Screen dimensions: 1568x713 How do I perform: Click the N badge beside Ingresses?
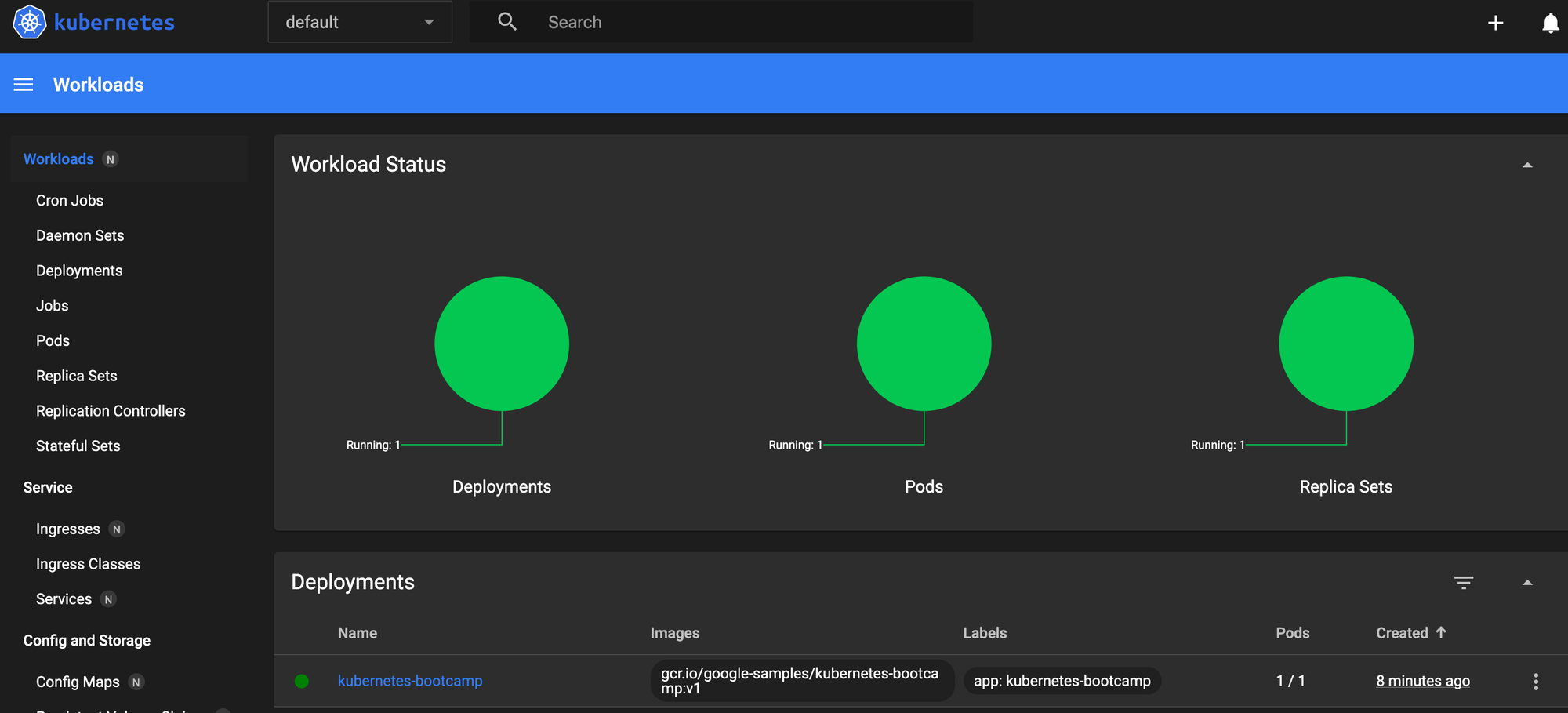[117, 529]
